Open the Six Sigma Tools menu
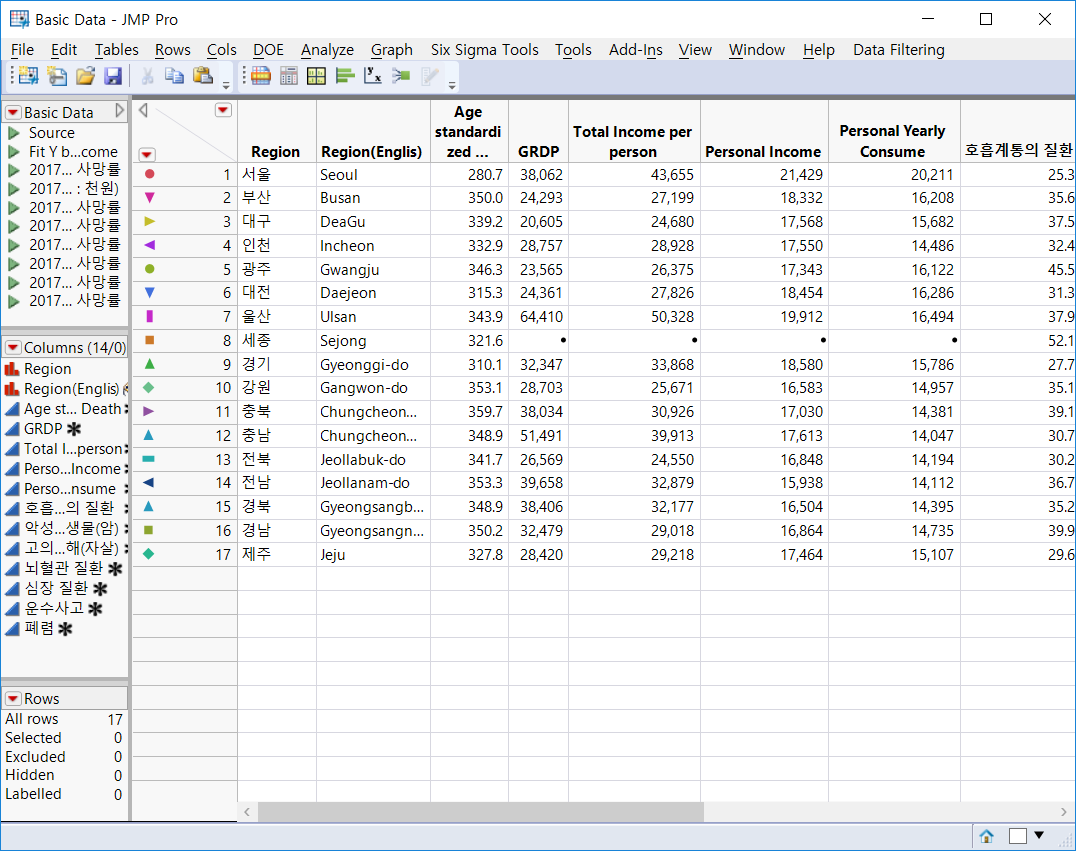The image size is (1076, 851). click(484, 50)
